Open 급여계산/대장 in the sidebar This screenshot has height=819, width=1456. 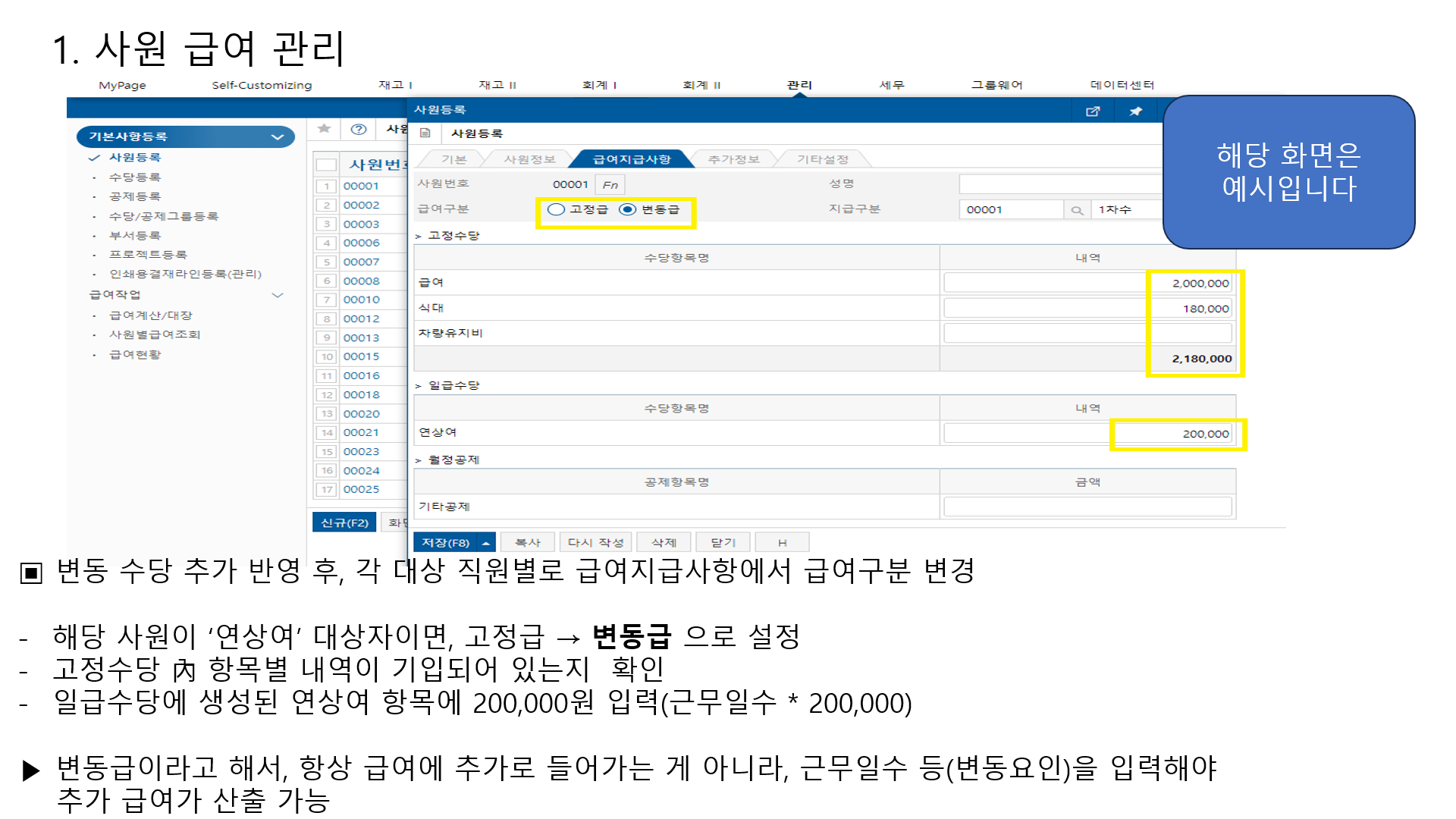(x=151, y=315)
